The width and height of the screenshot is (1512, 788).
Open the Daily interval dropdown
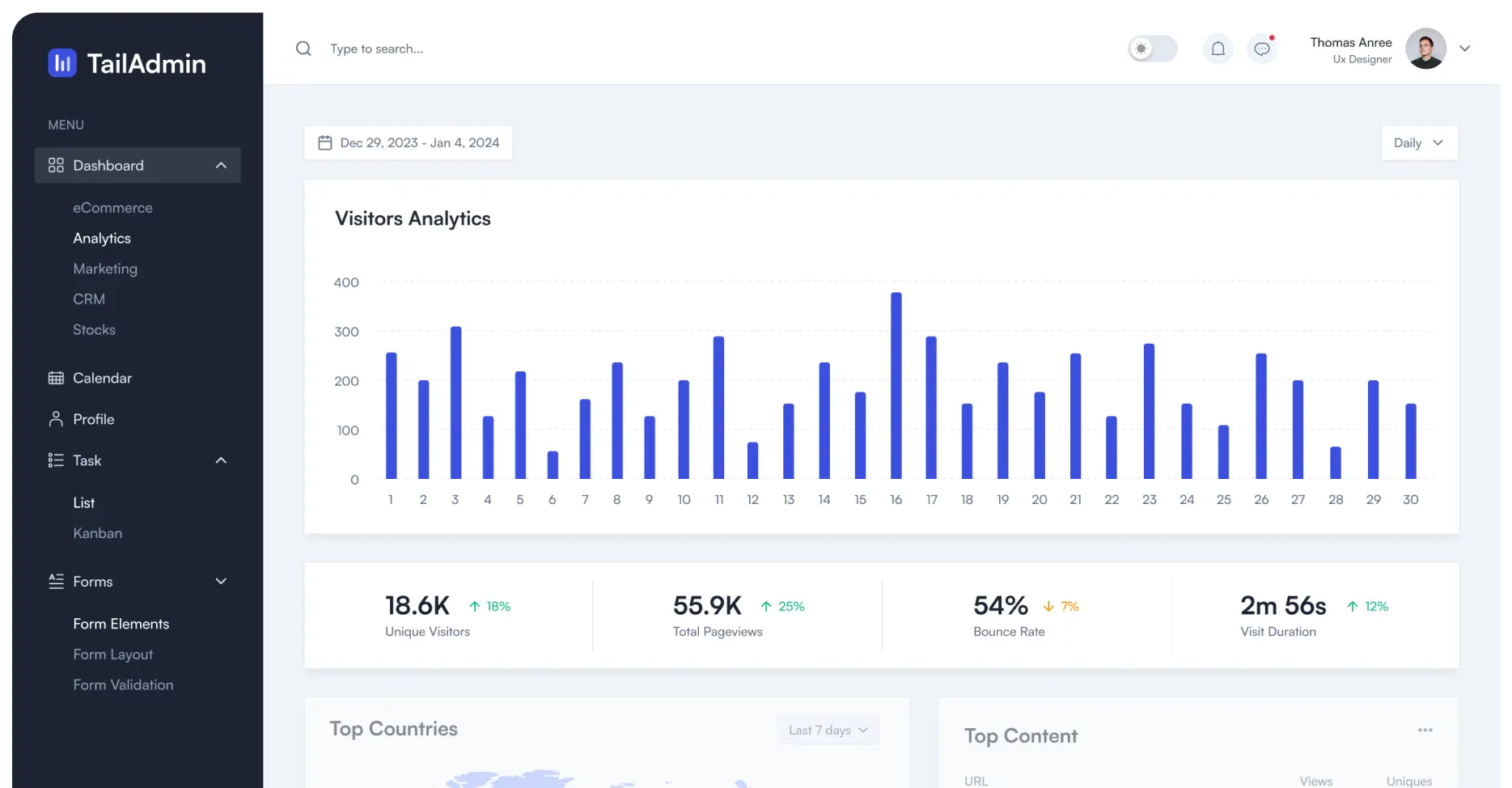(x=1419, y=143)
